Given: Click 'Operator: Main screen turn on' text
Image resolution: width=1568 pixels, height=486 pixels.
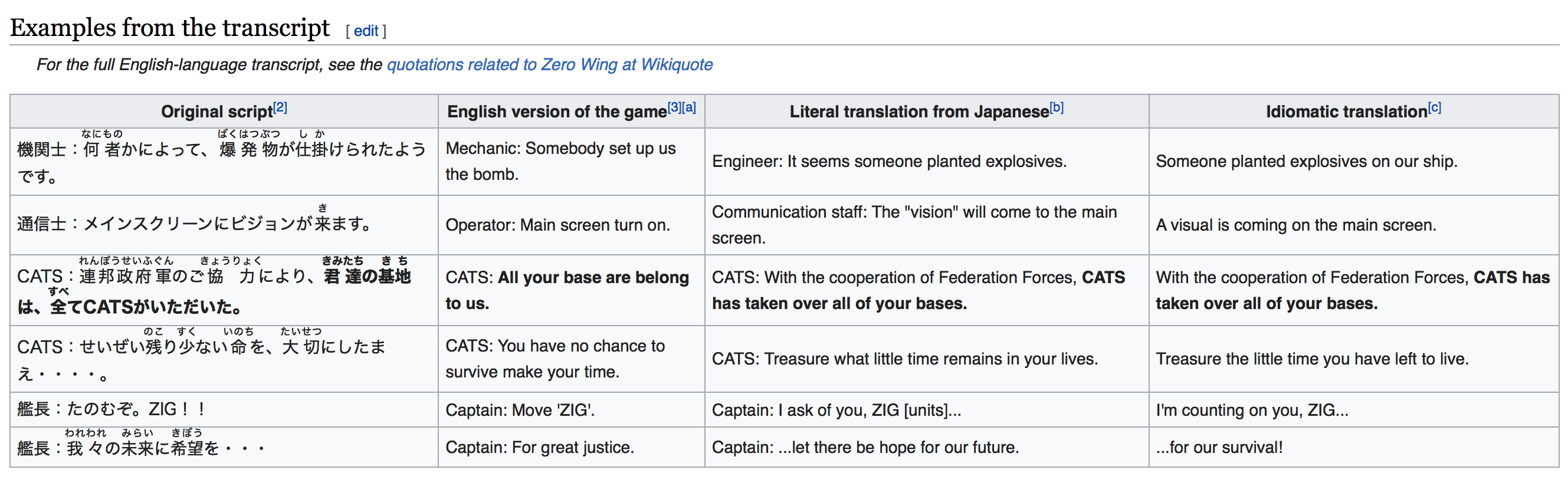Looking at the screenshot, I should [x=557, y=225].
